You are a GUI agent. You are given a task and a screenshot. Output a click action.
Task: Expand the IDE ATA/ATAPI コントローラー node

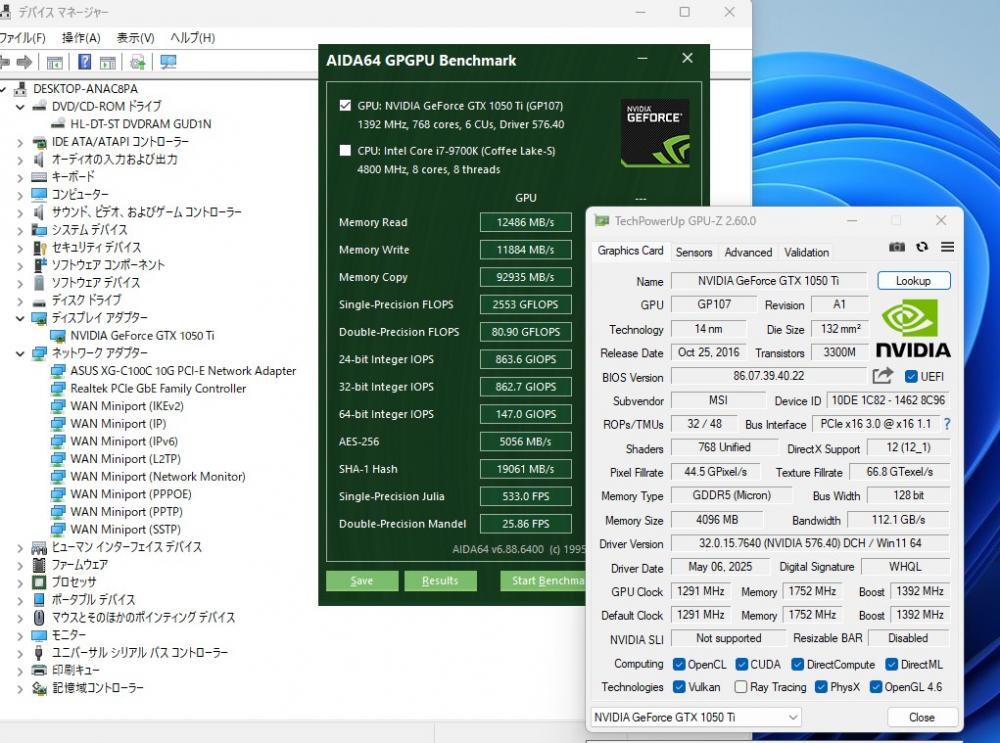coord(20,142)
